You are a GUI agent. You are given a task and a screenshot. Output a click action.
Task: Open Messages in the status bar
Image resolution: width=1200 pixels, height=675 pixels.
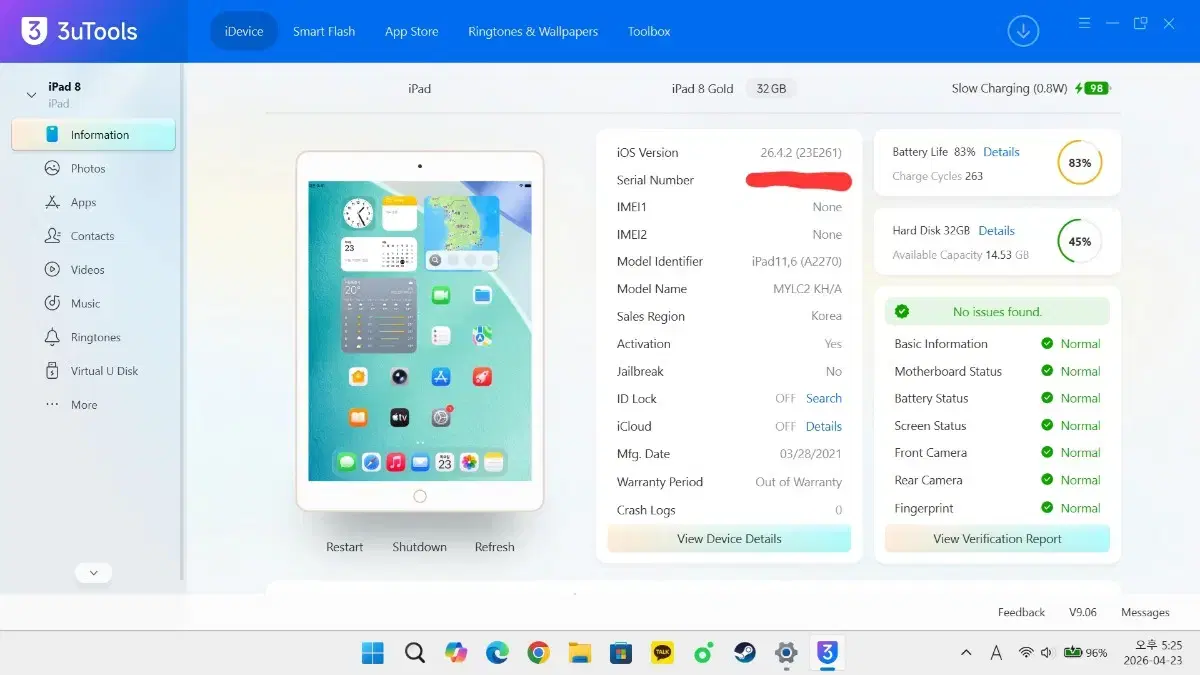(1145, 612)
